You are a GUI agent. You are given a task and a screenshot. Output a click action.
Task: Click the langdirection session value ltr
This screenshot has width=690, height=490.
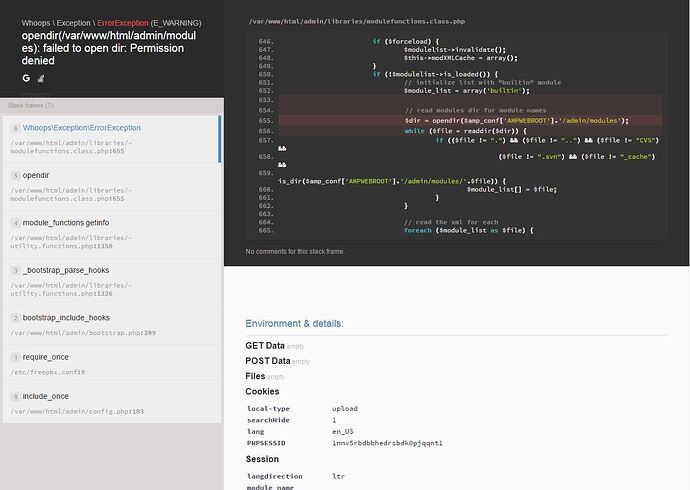coord(338,476)
